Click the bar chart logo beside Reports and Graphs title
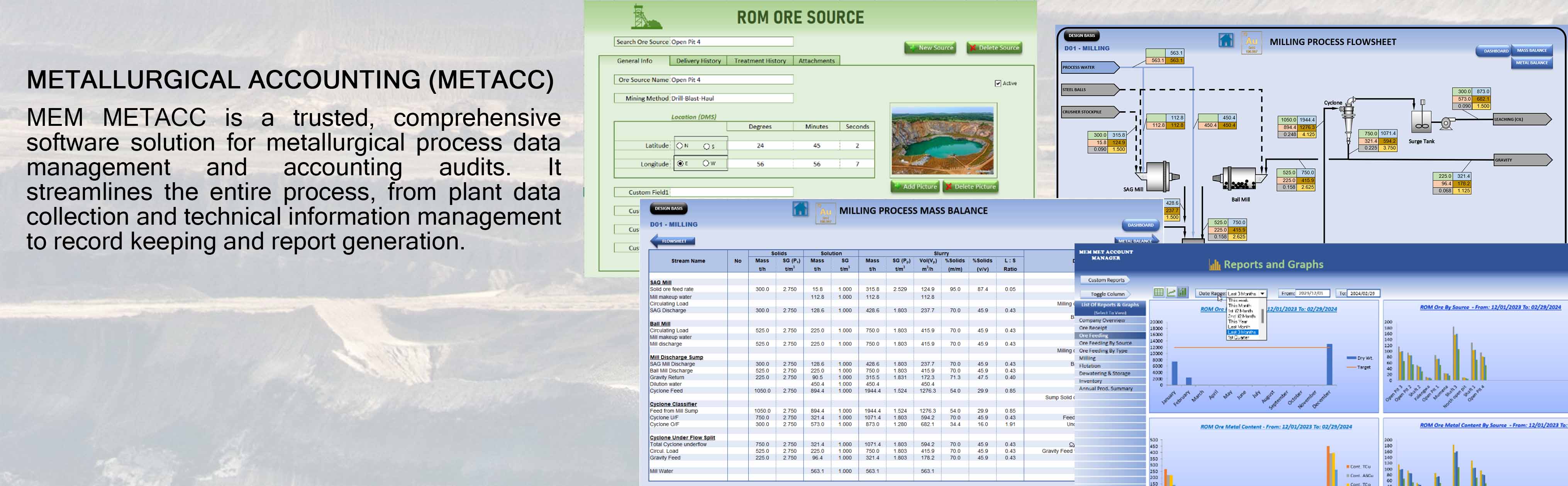 point(1215,265)
